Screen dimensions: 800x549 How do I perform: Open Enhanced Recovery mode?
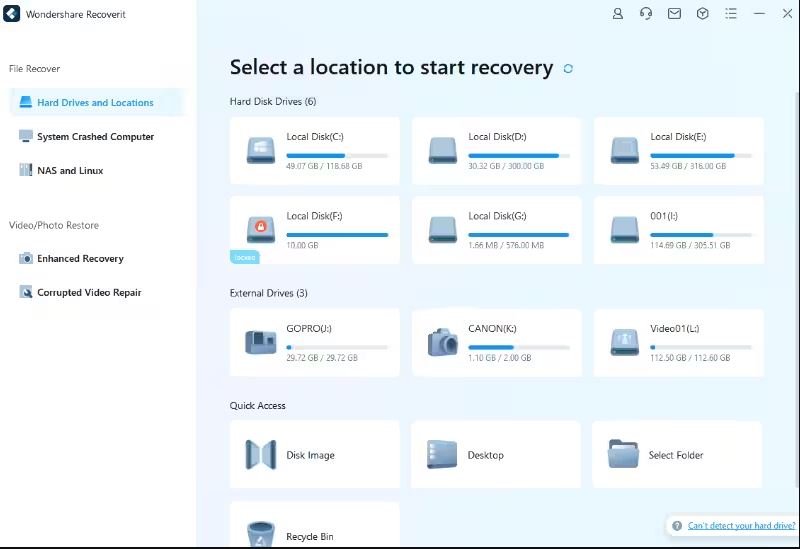[80, 259]
